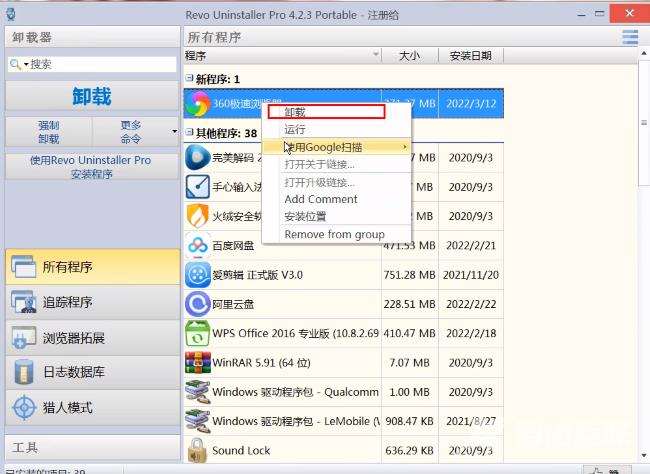The height and width of the screenshot is (474, 650).
Task: Select the WPS Office 2016 icon
Action: click(x=197, y=333)
